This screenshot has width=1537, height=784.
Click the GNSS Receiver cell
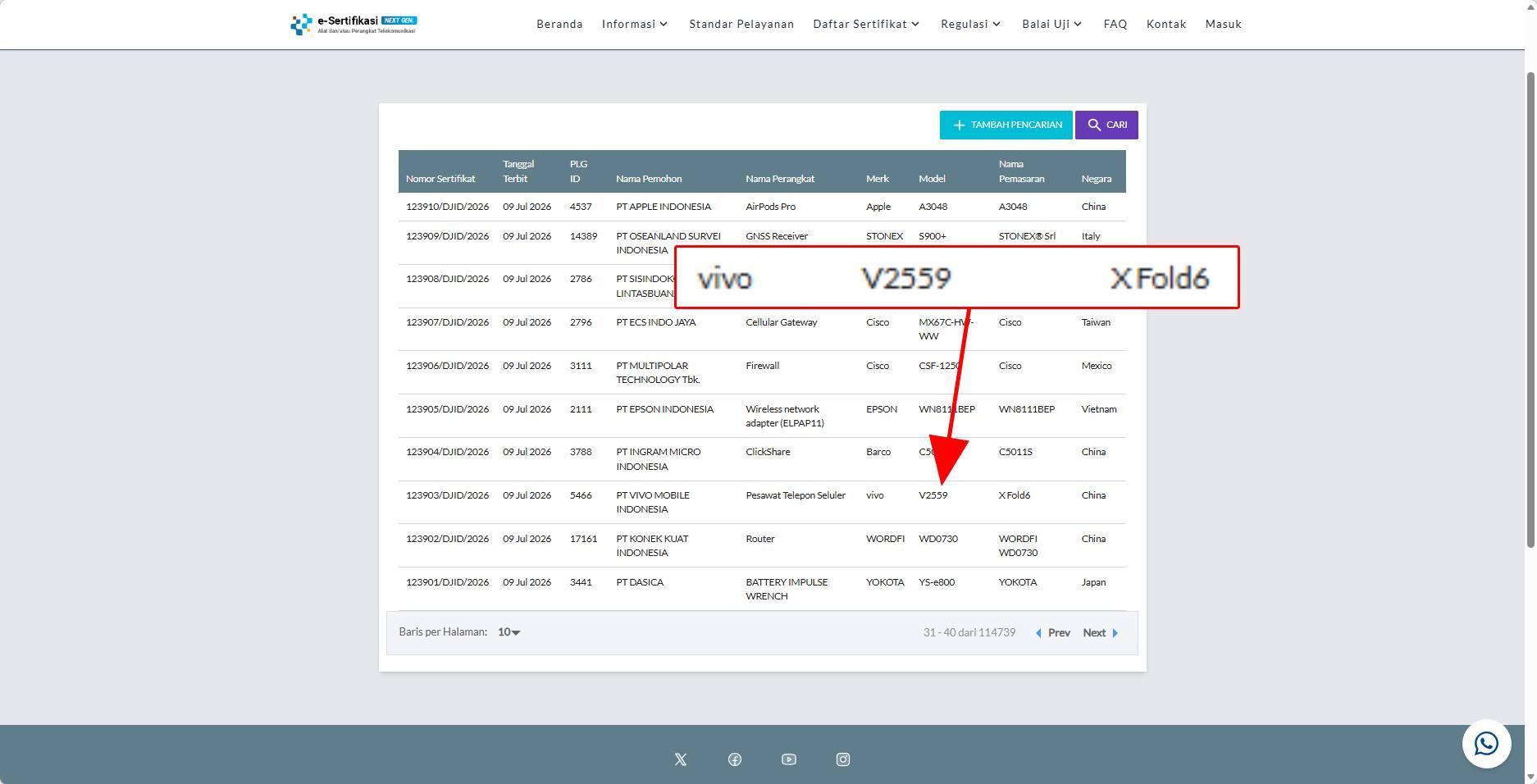[x=777, y=236]
